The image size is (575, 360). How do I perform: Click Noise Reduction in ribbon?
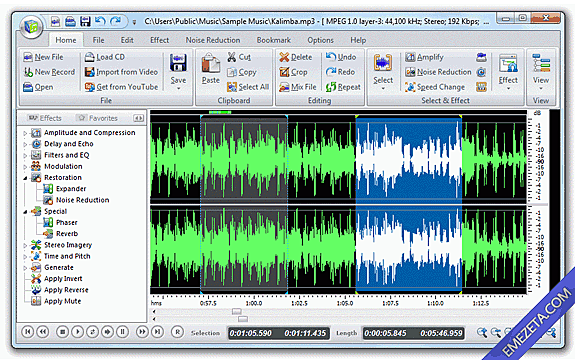tap(438, 72)
